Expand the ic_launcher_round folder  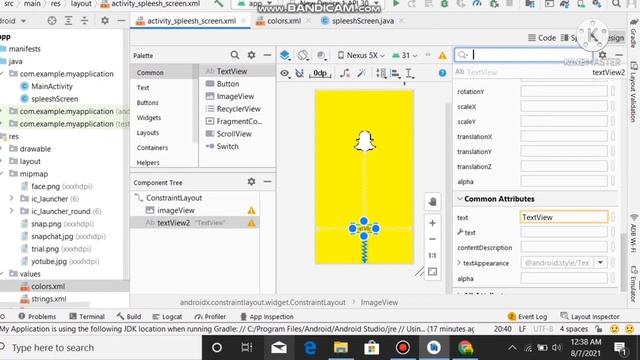click(11, 211)
